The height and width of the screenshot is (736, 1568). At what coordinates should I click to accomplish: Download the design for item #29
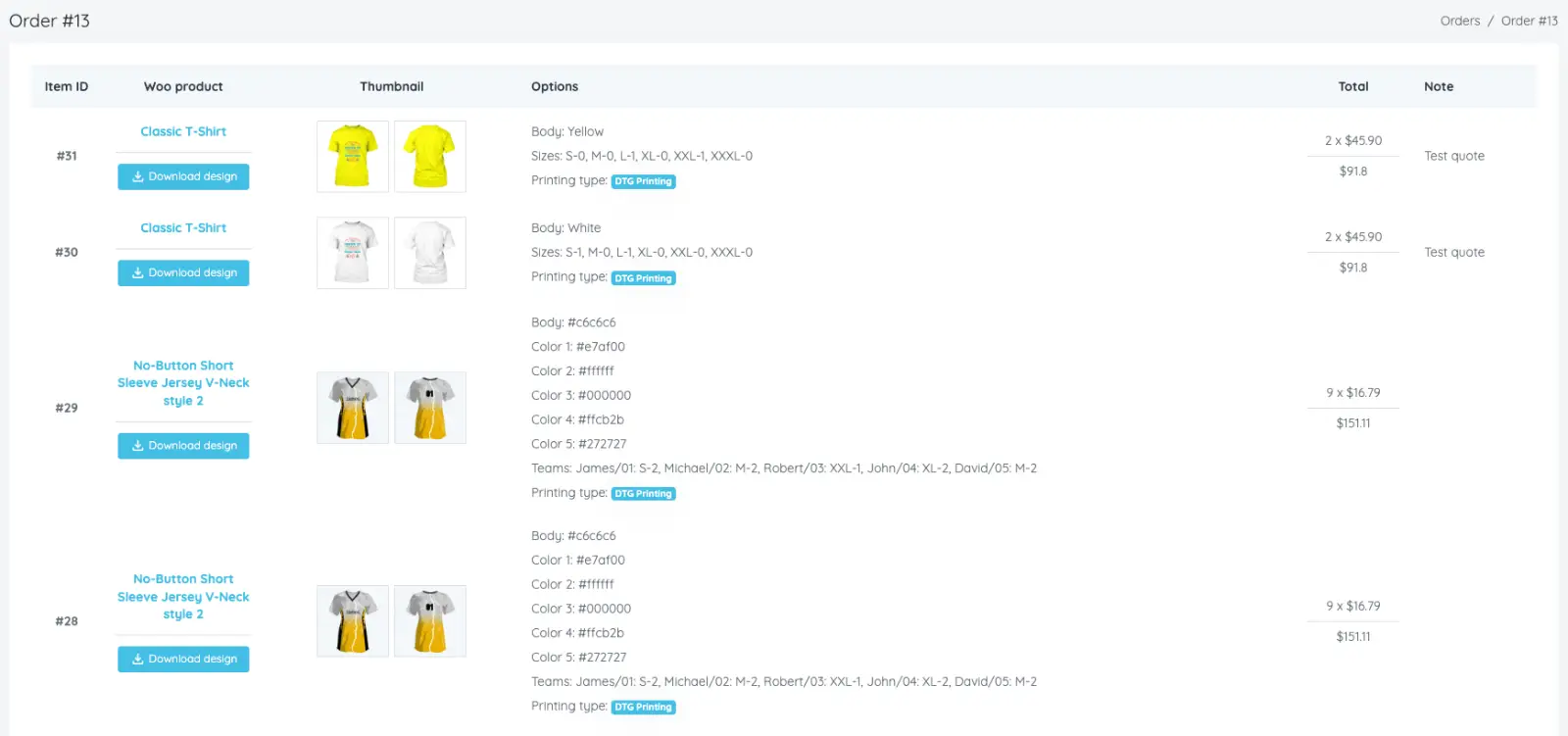point(183,446)
